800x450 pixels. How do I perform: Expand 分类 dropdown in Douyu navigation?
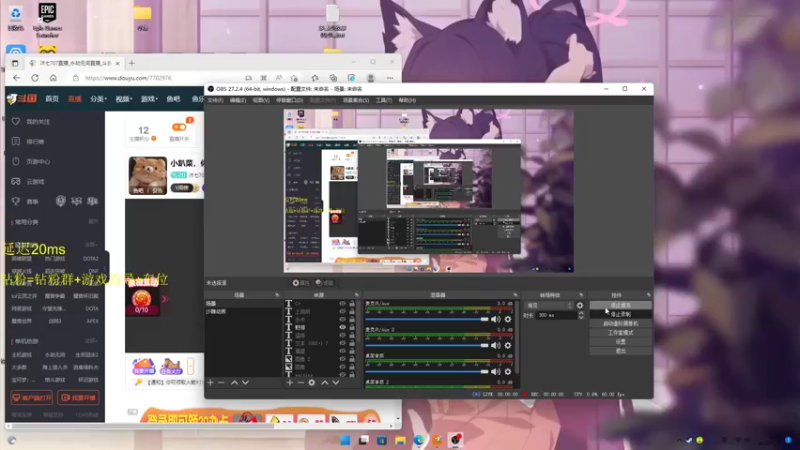(97, 98)
